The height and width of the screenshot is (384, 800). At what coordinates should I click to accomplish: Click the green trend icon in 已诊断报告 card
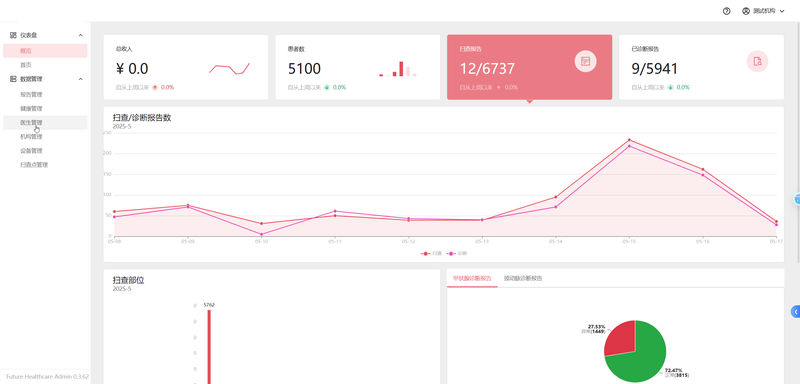(x=670, y=87)
